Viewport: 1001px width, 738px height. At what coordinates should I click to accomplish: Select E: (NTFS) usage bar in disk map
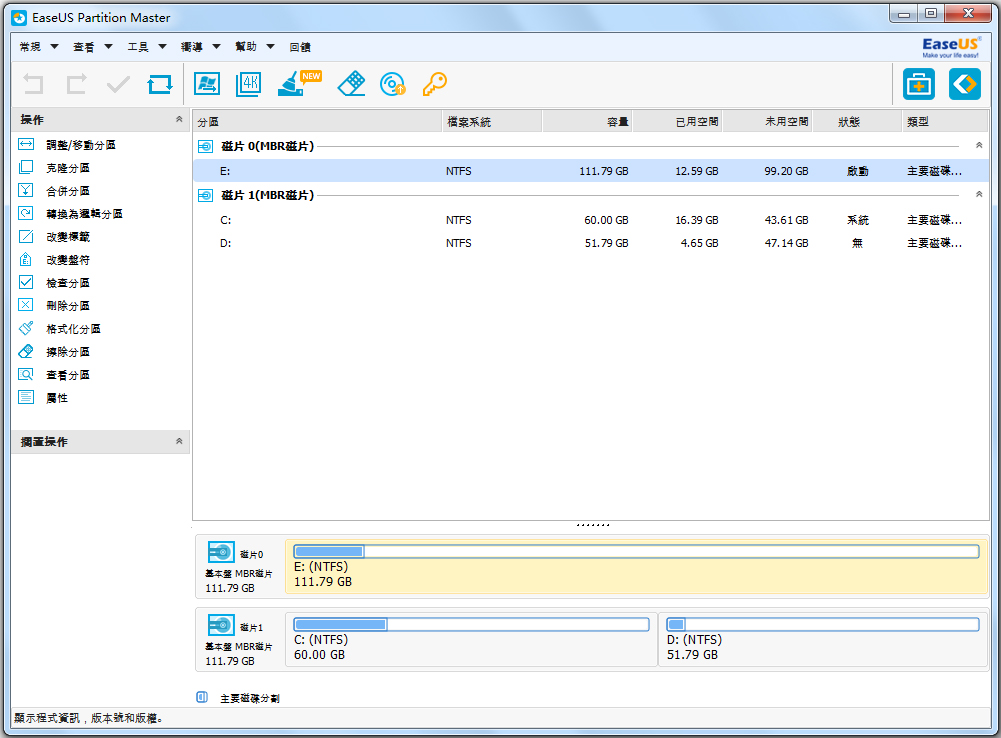tap(636, 552)
